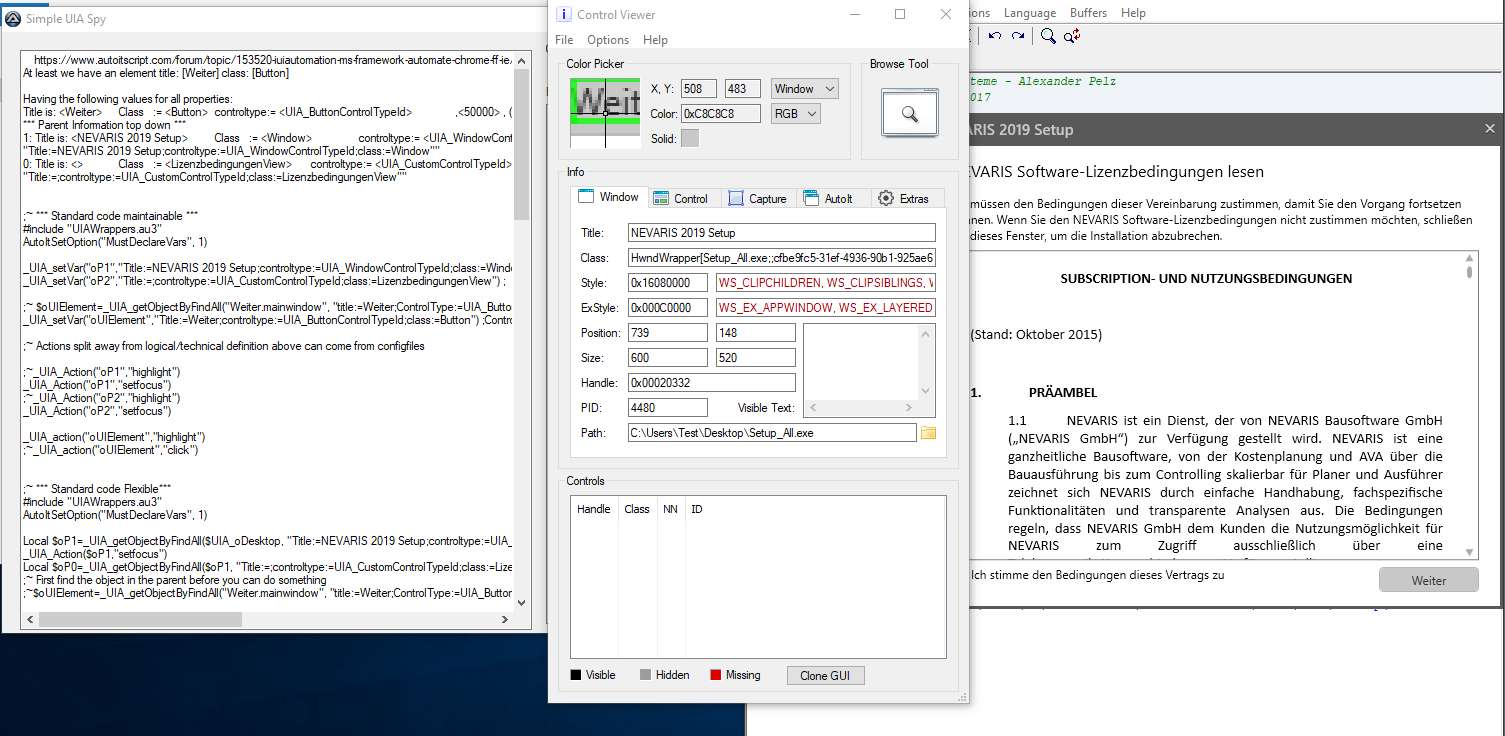Click the ExStyle hex field 0x000C0000

coord(668,308)
